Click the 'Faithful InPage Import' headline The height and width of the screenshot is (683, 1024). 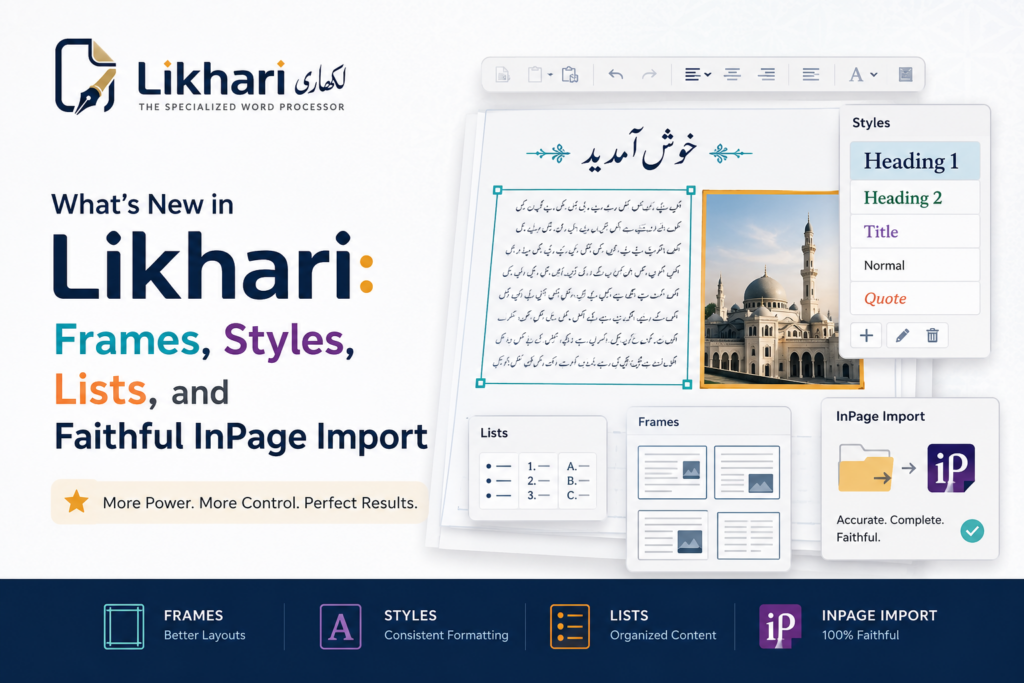point(241,437)
